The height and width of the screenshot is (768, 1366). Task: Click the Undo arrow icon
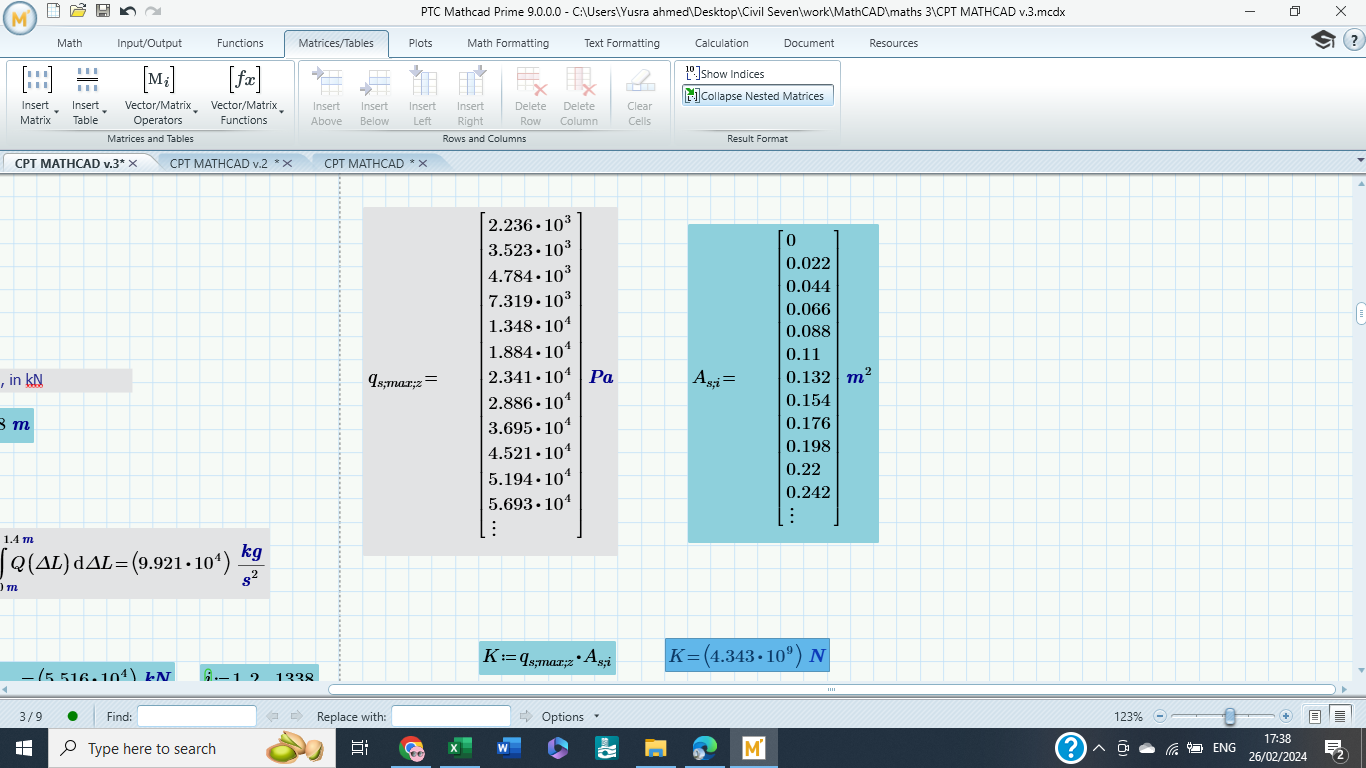(127, 11)
